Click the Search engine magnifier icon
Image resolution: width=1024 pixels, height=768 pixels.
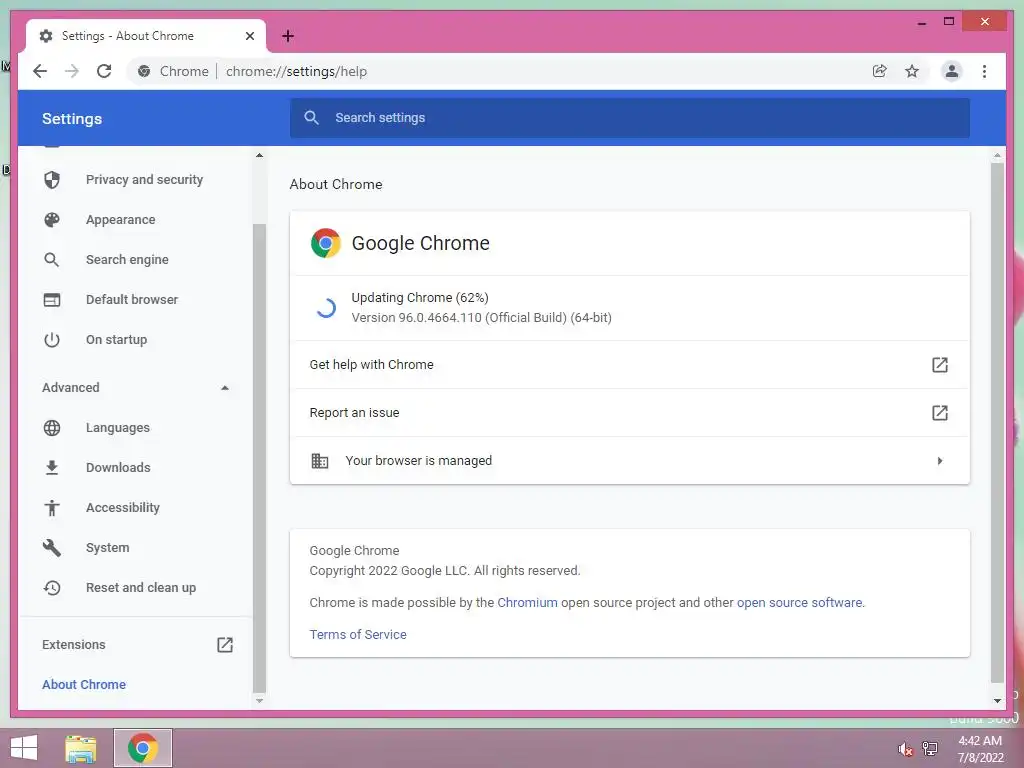point(52,259)
